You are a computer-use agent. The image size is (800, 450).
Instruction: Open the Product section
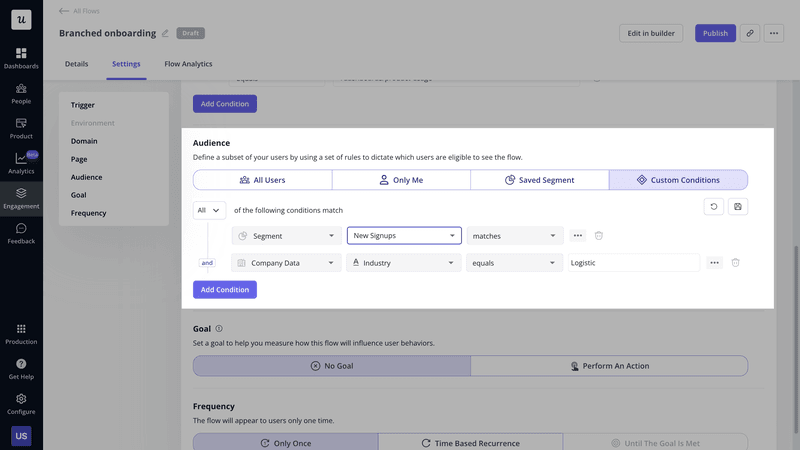[x=21, y=129]
